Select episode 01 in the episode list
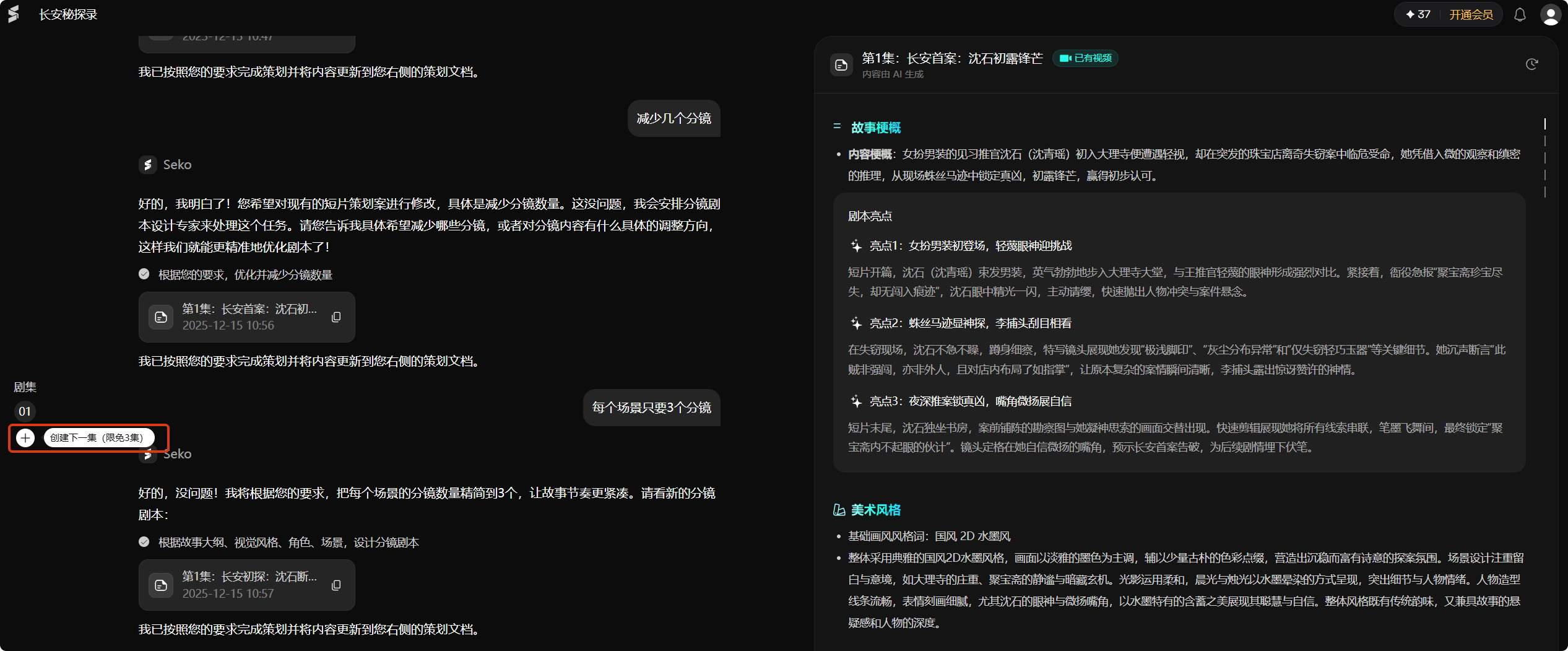Viewport: 1568px width, 651px height. click(25, 411)
